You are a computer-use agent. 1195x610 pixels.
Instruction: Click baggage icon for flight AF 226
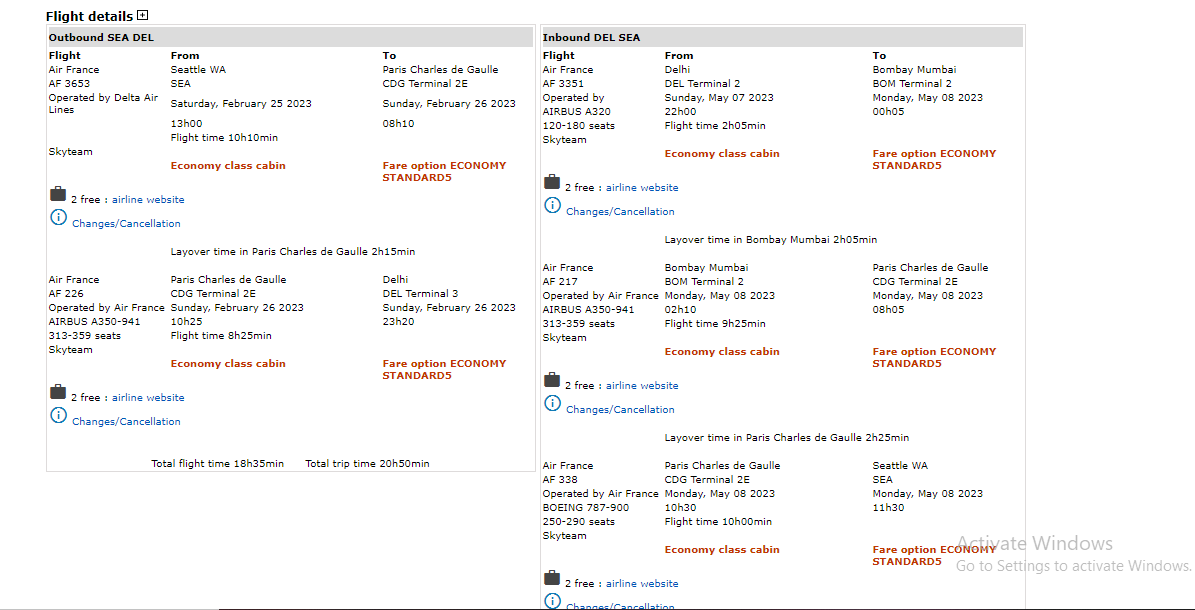[58, 392]
